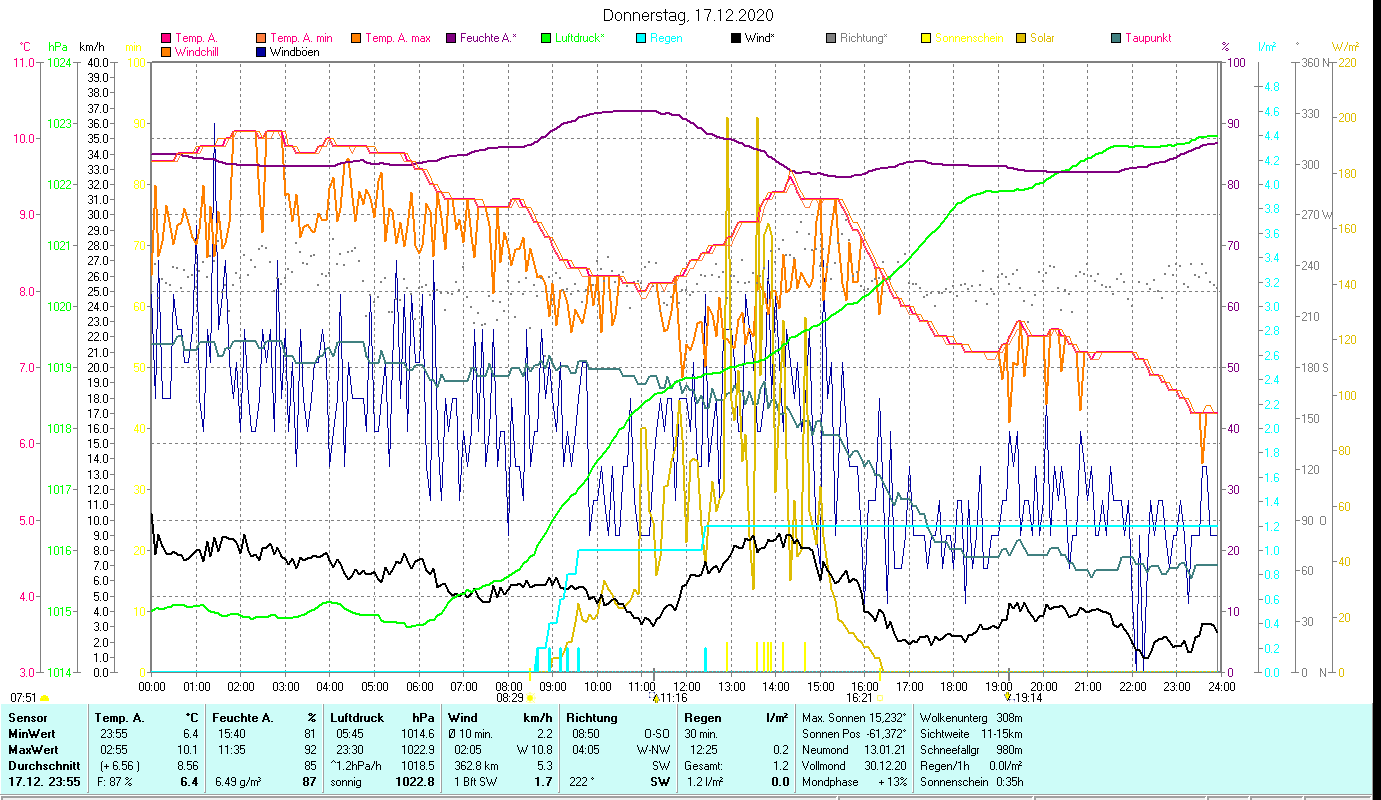
Task: Click the orange Temp. A. min legend swatch
Action: 262,39
